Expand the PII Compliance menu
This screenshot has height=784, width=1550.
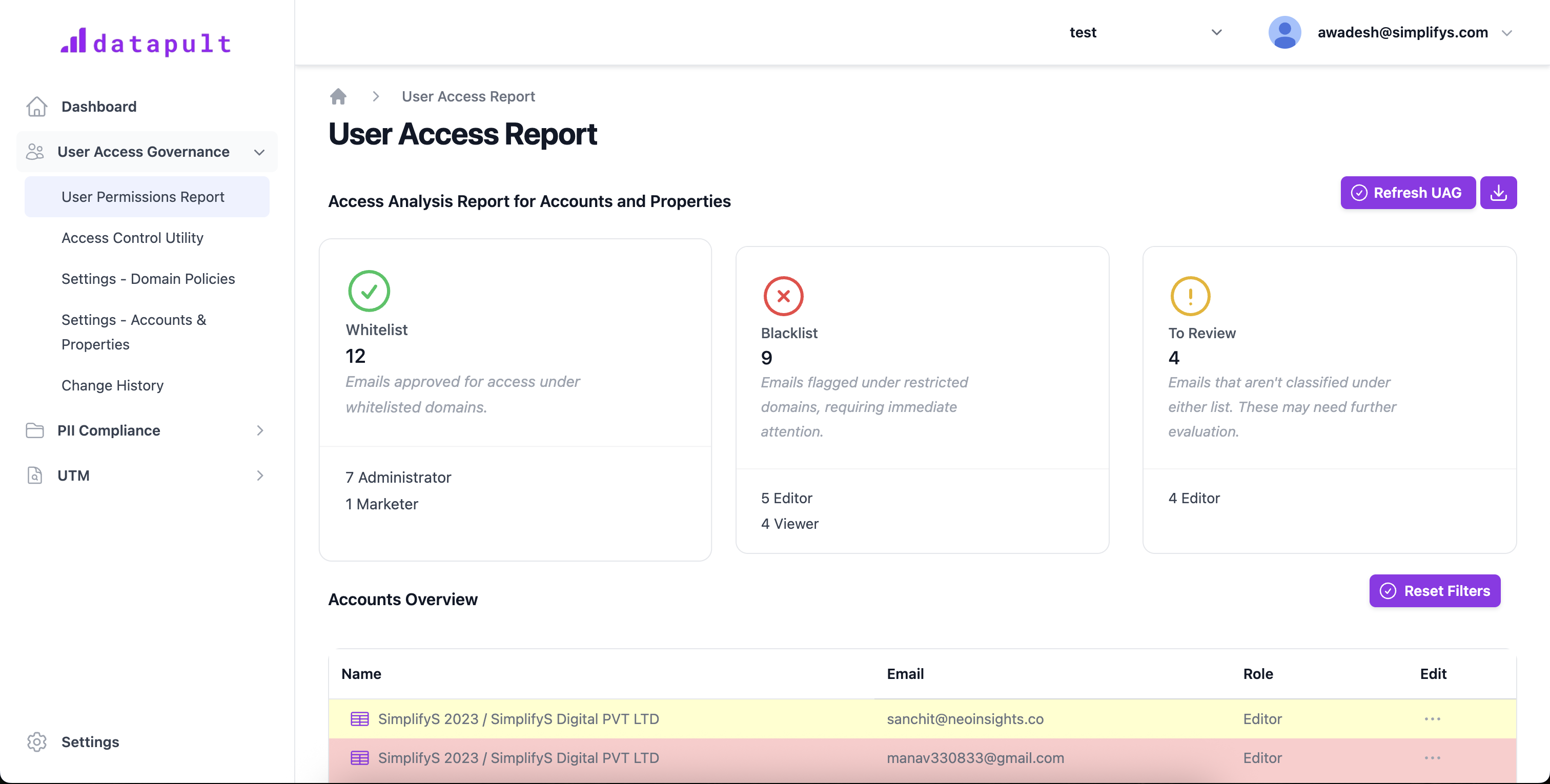click(259, 430)
